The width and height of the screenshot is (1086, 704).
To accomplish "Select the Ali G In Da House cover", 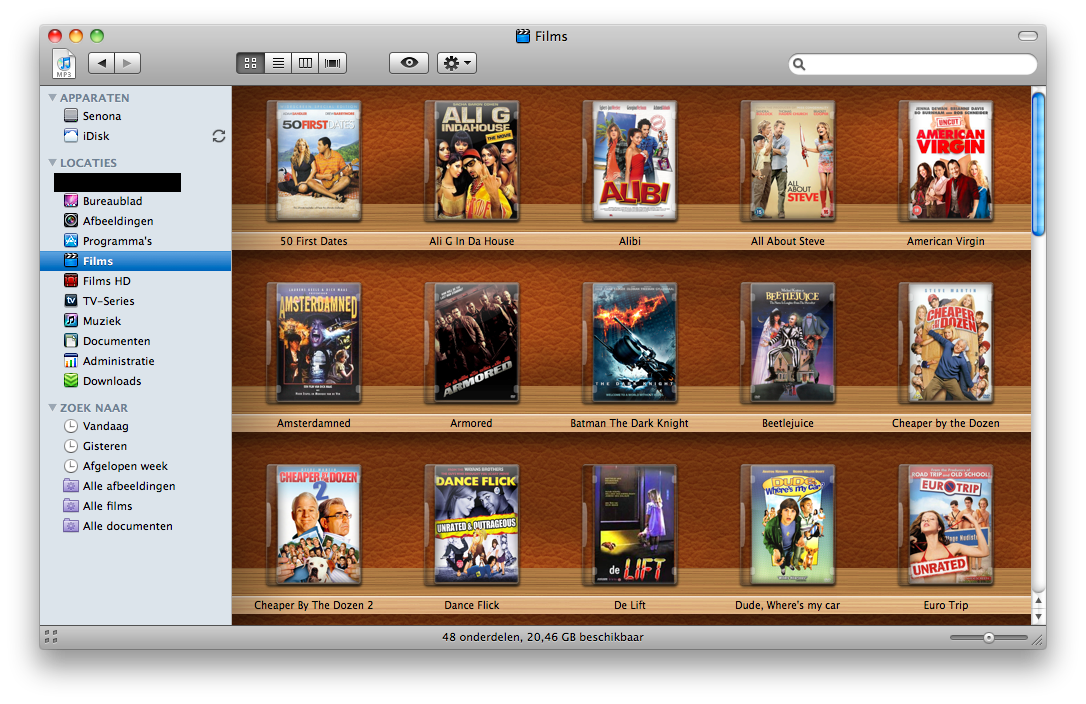I will click(x=472, y=161).
